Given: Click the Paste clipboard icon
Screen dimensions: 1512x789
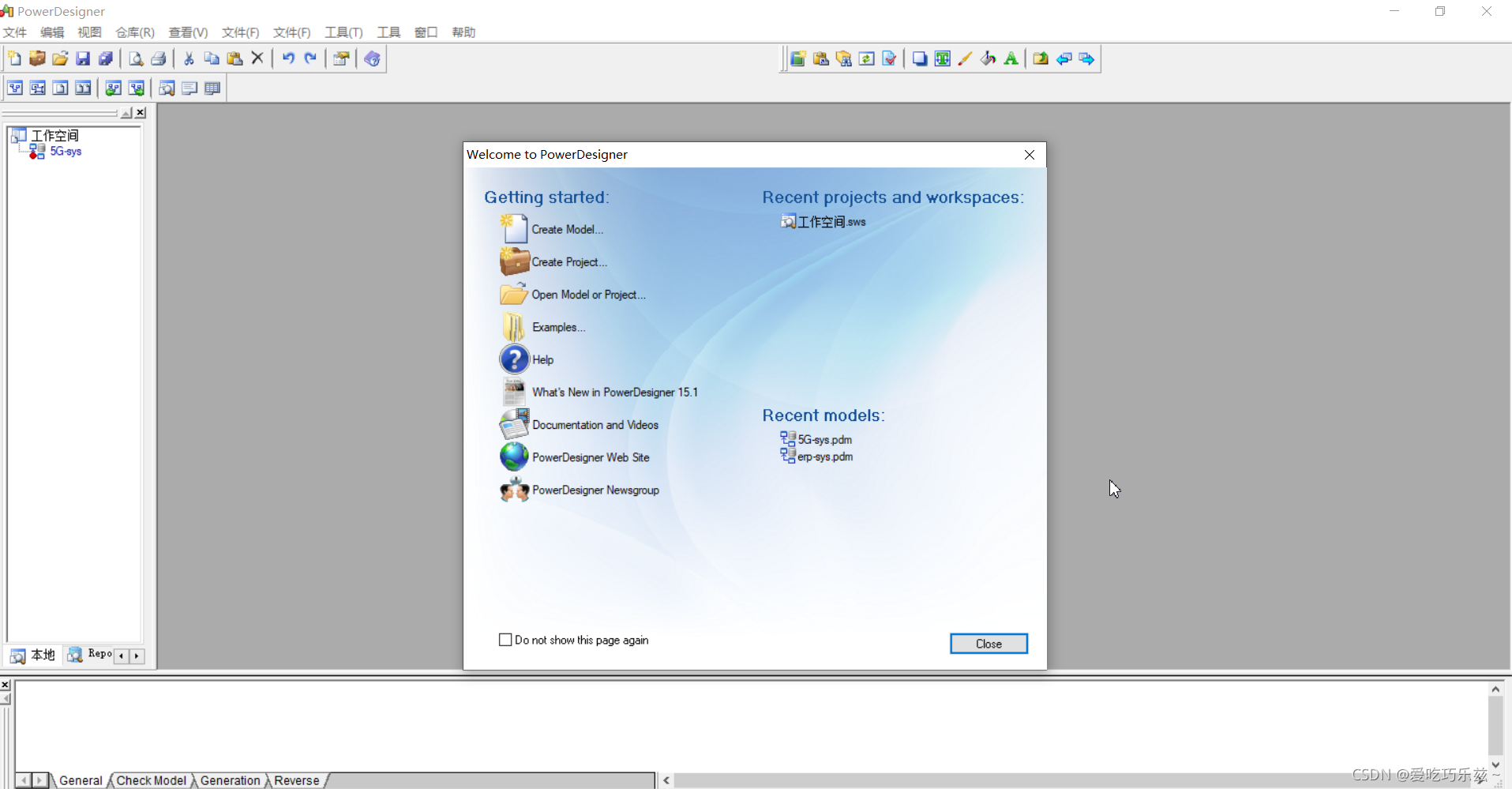Looking at the screenshot, I should click(x=234, y=58).
